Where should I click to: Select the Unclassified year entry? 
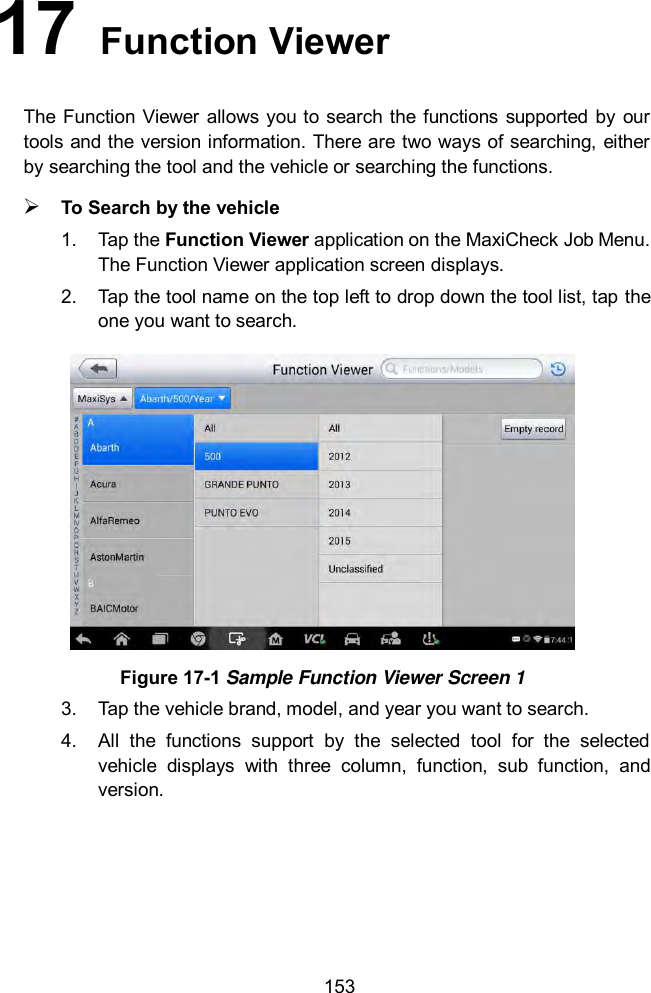click(x=380, y=569)
